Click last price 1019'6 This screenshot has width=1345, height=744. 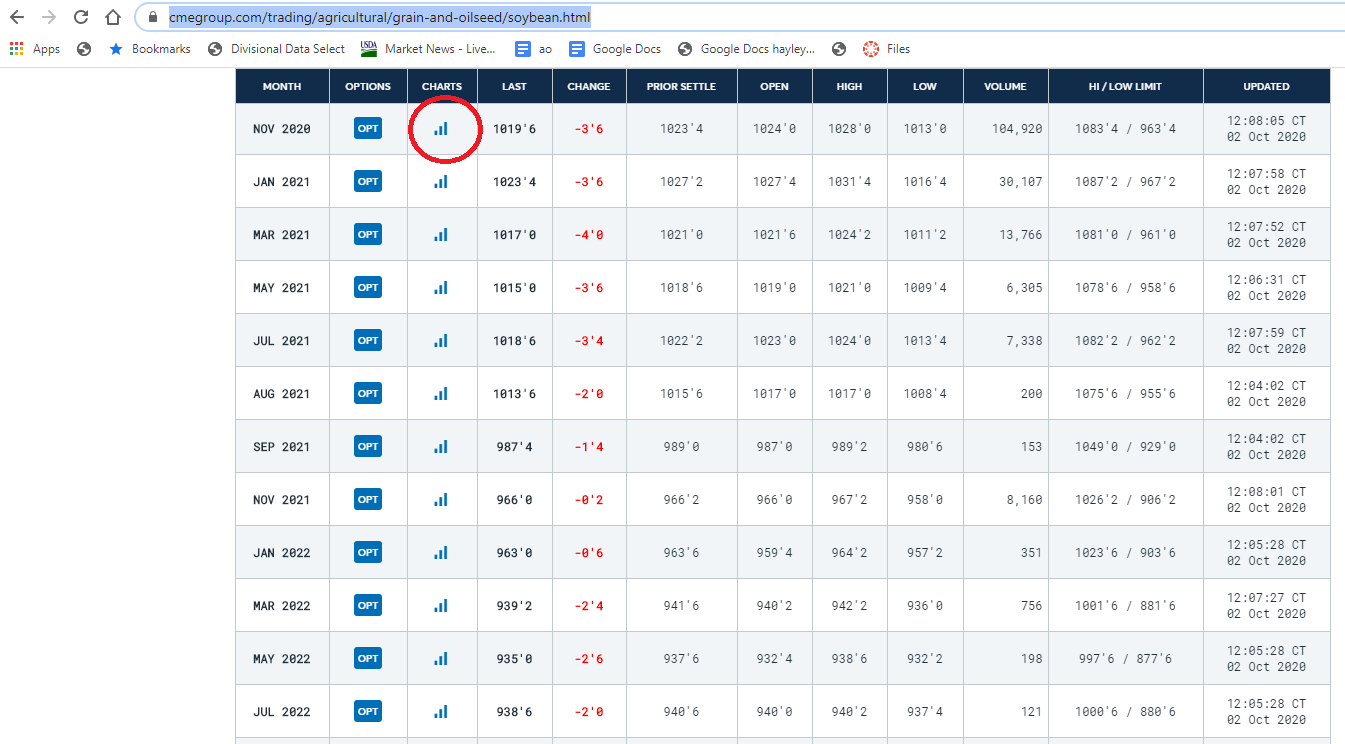[x=515, y=129]
